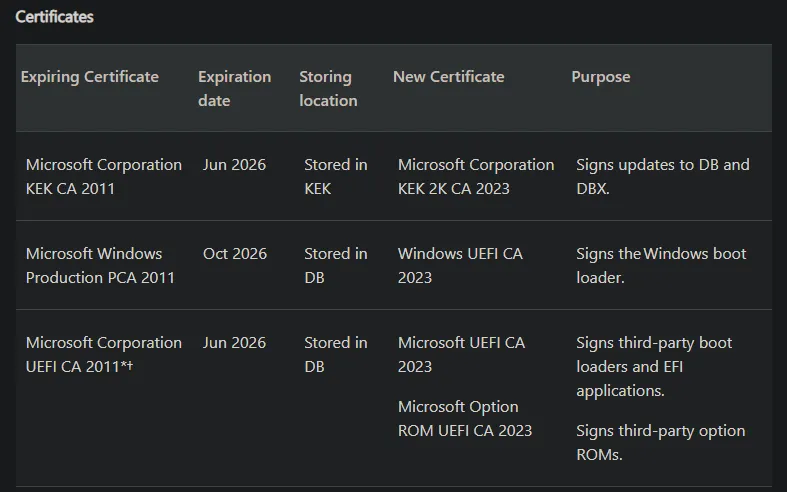
Task: Click Jun 2026 in the KEK CA 2011 row
Action: coord(234,165)
